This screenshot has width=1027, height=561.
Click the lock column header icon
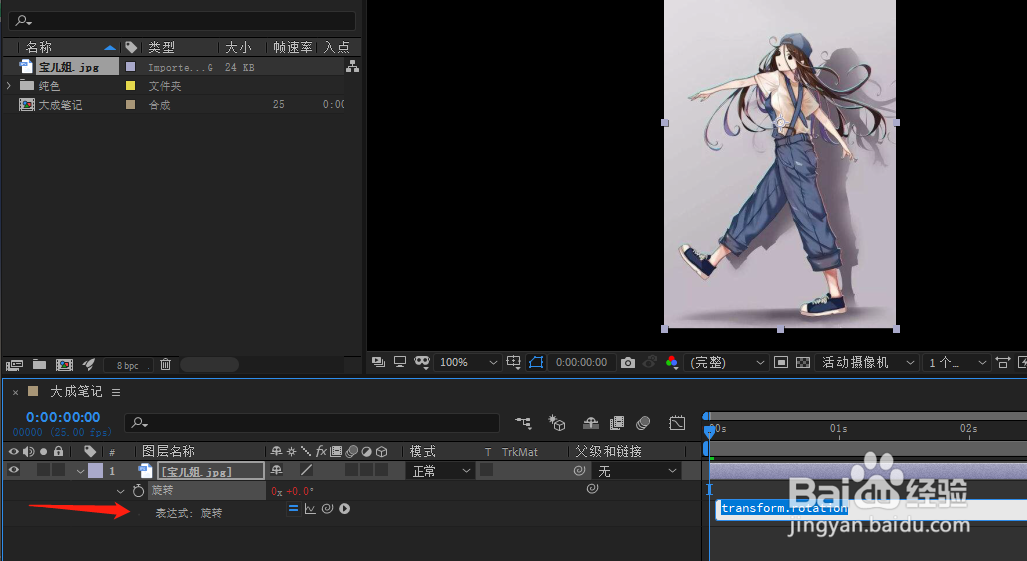coord(58,451)
